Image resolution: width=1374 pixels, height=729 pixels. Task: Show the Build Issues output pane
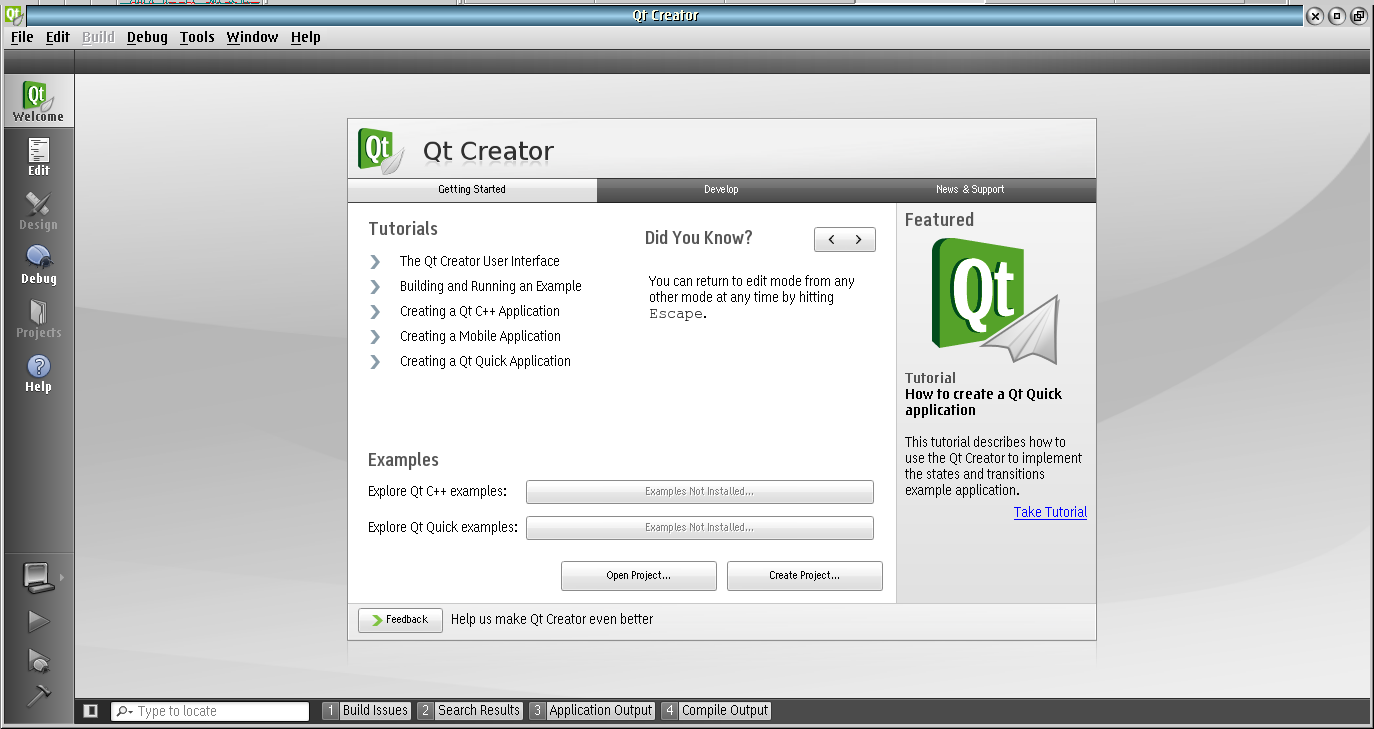(366, 711)
